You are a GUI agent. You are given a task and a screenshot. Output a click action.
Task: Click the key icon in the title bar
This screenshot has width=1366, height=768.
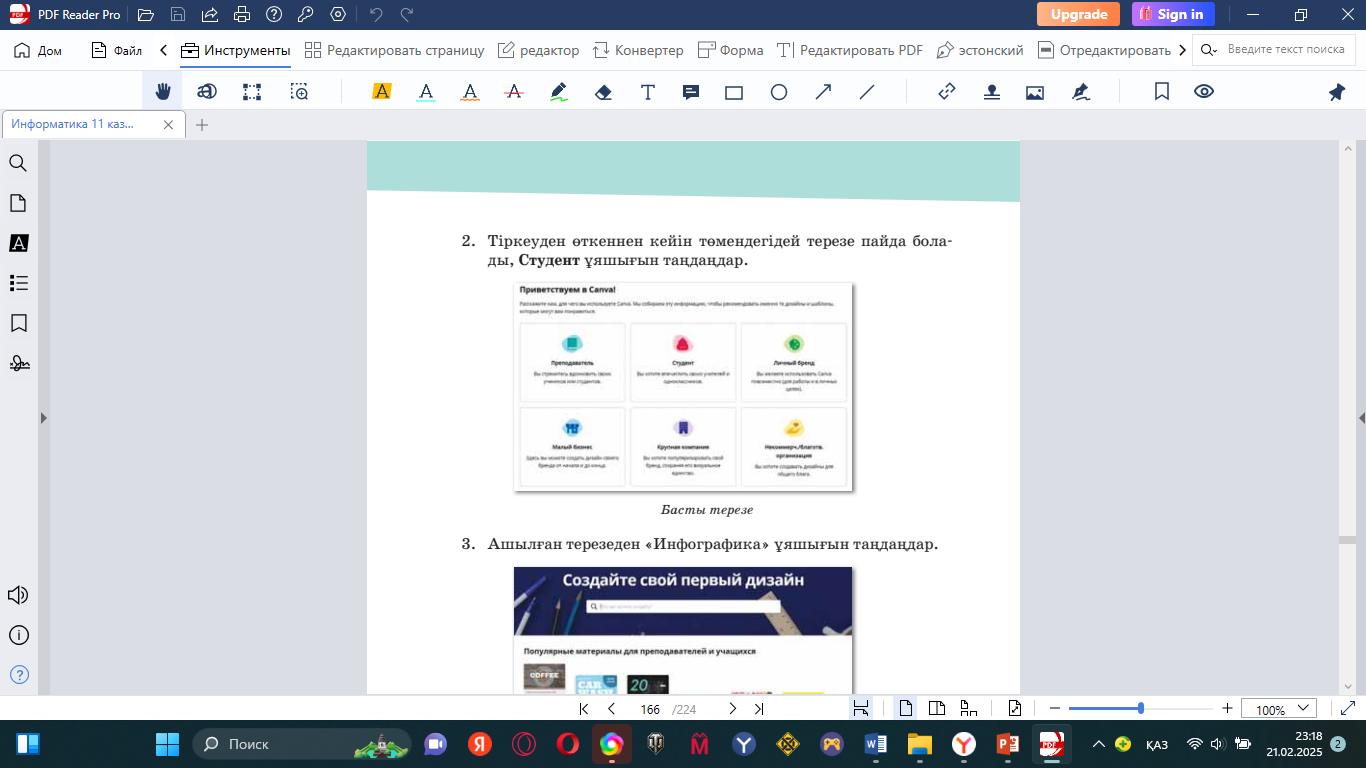click(305, 15)
